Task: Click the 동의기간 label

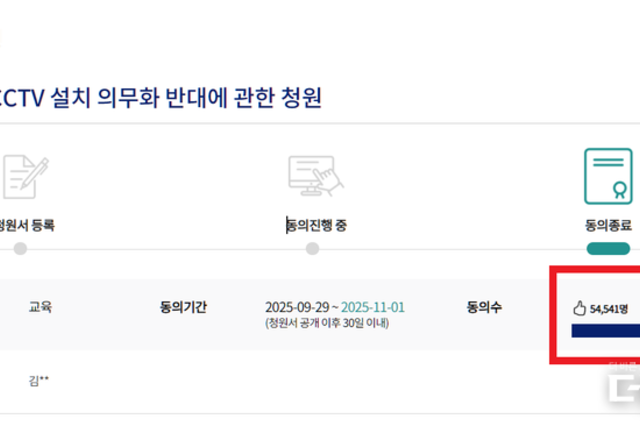Action: [183, 308]
